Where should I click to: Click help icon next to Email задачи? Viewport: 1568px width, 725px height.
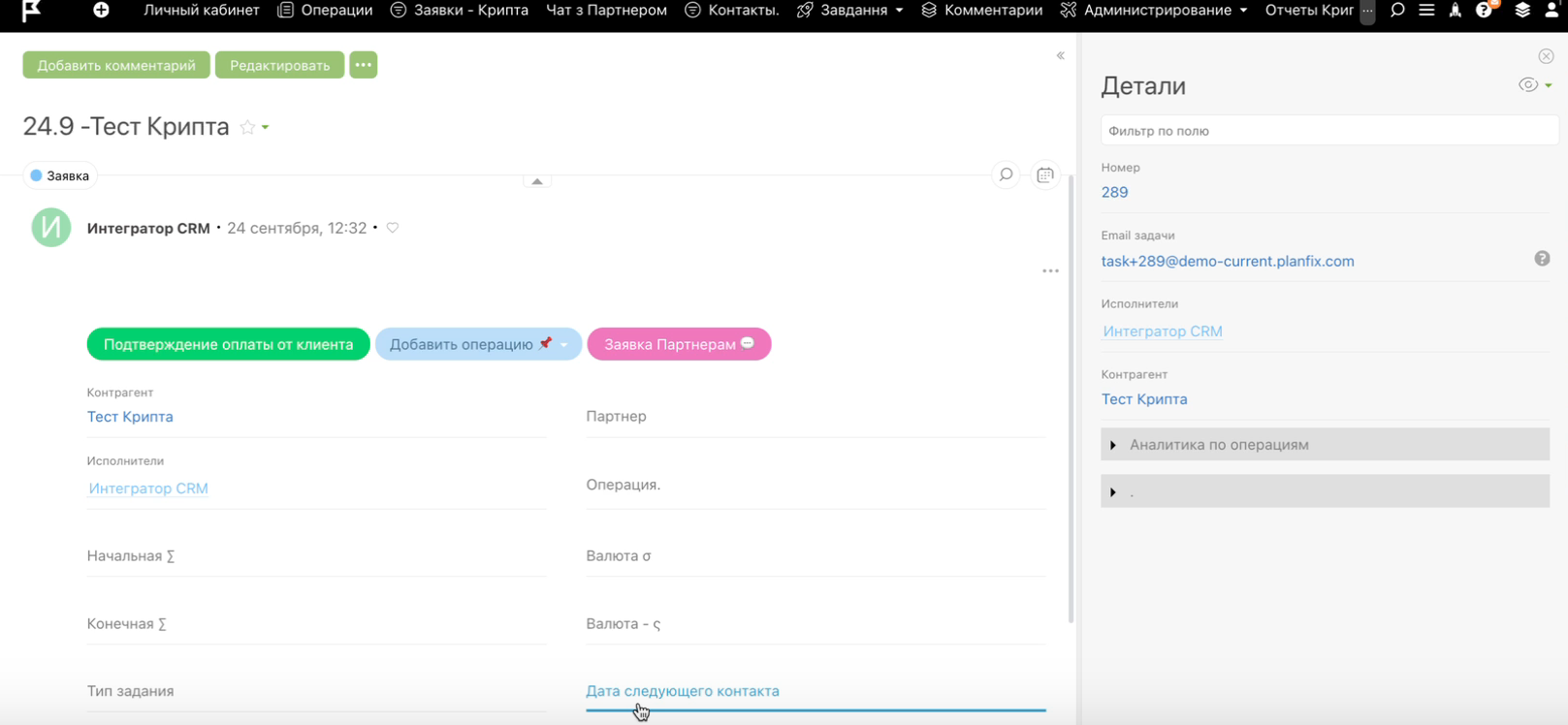1542,259
